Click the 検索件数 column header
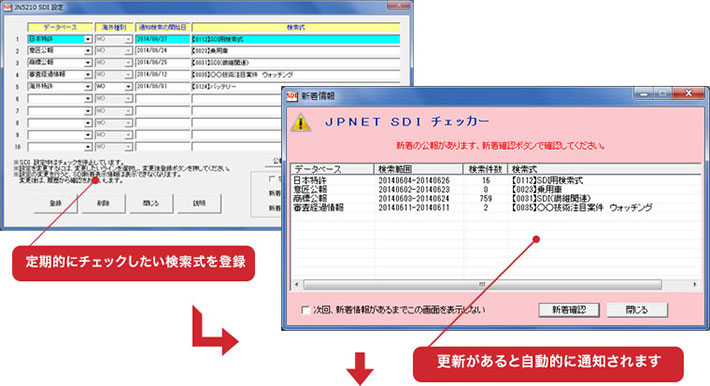Screen dimensions: 710x386 pos(485,169)
